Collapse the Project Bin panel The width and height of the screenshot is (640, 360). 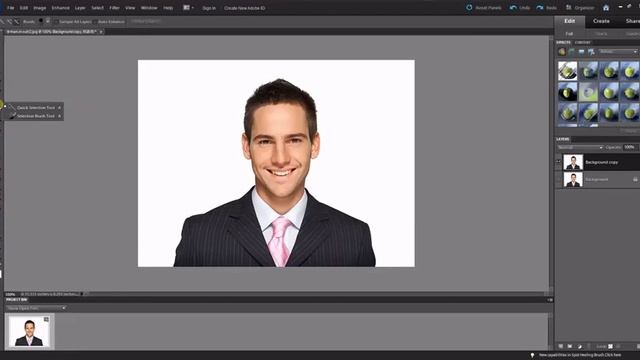click(550, 300)
